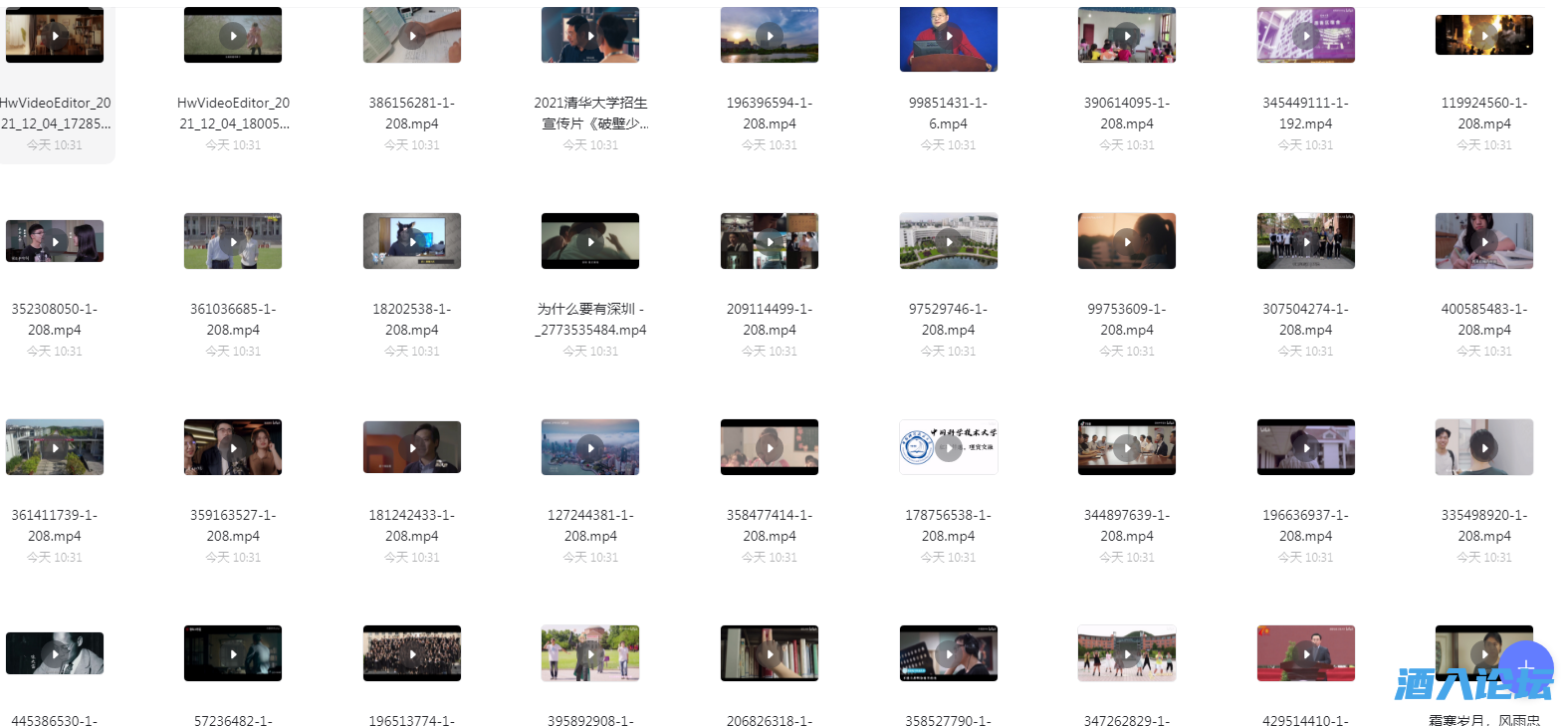1568x726 pixels.
Task: Click file name 345449111-1-192.mp4
Action: point(1306,113)
